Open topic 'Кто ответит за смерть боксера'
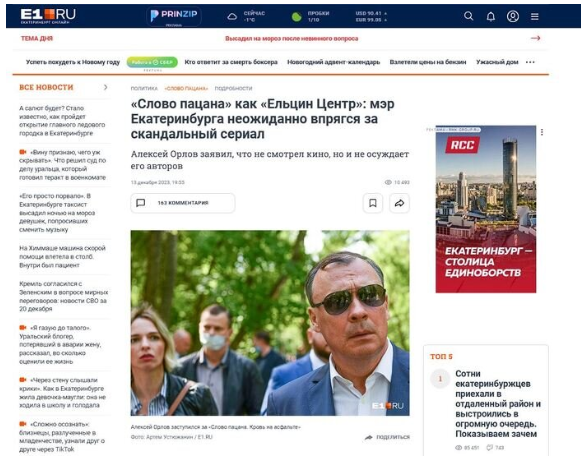The height and width of the screenshot is (470, 581). point(231,62)
